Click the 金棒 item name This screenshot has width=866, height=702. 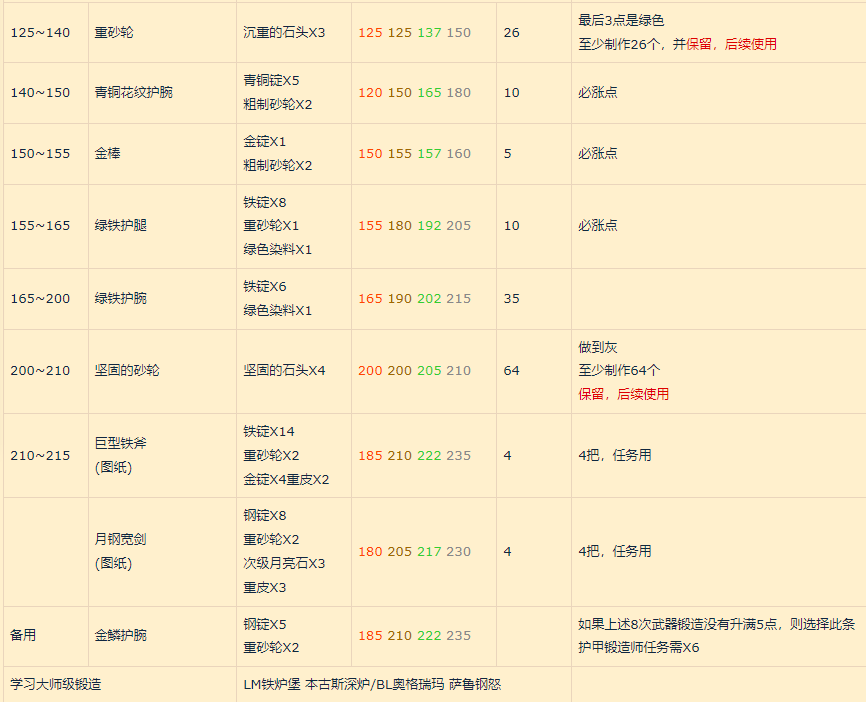[107, 153]
